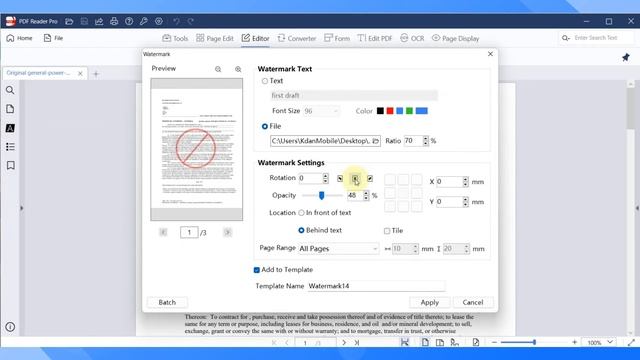Click the highlighted middle rotation preset icon
Image resolution: width=640 pixels, height=360 pixels.
(355, 178)
